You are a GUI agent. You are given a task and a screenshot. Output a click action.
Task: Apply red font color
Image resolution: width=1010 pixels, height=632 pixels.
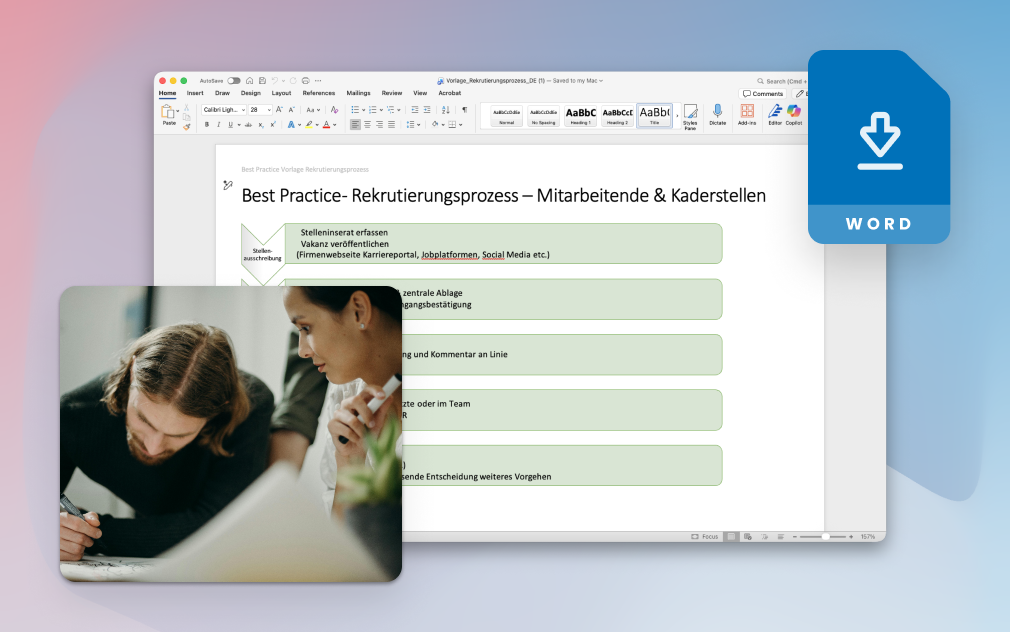point(327,125)
